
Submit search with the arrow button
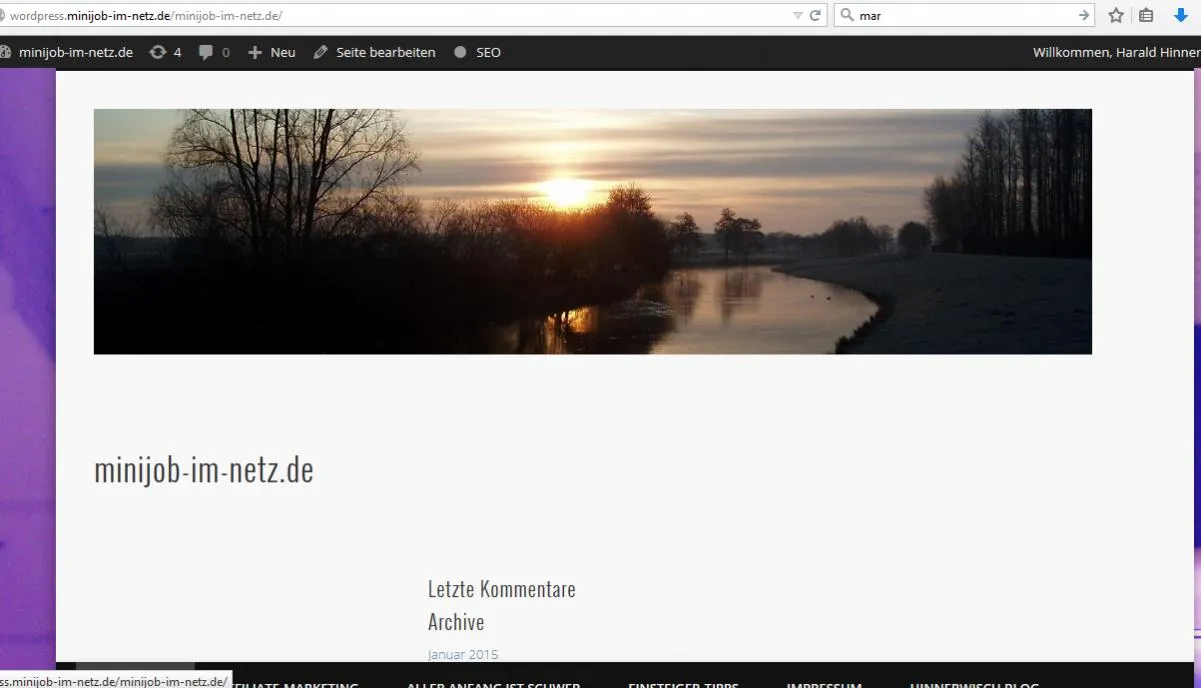(1084, 15)
